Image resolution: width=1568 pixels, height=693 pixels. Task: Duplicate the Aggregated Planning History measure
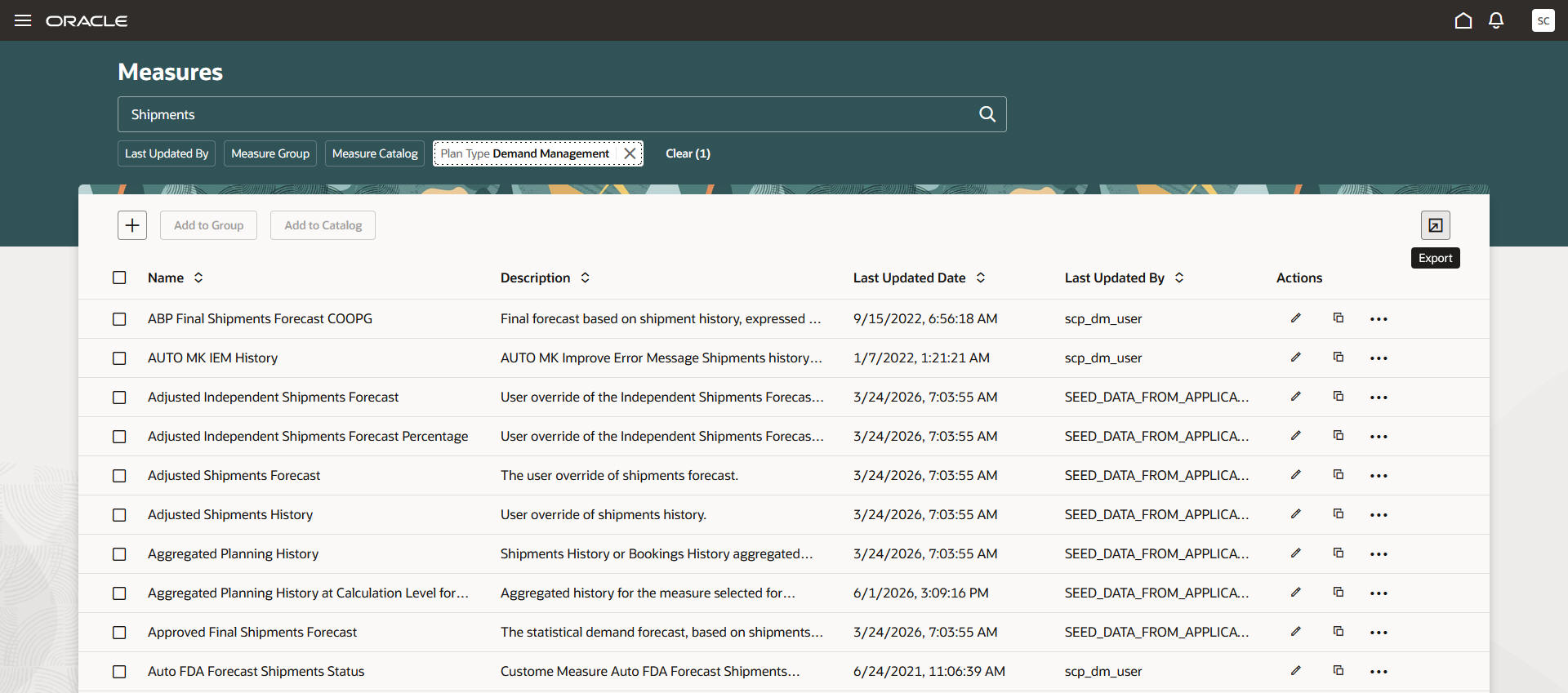click(1338, 553)
